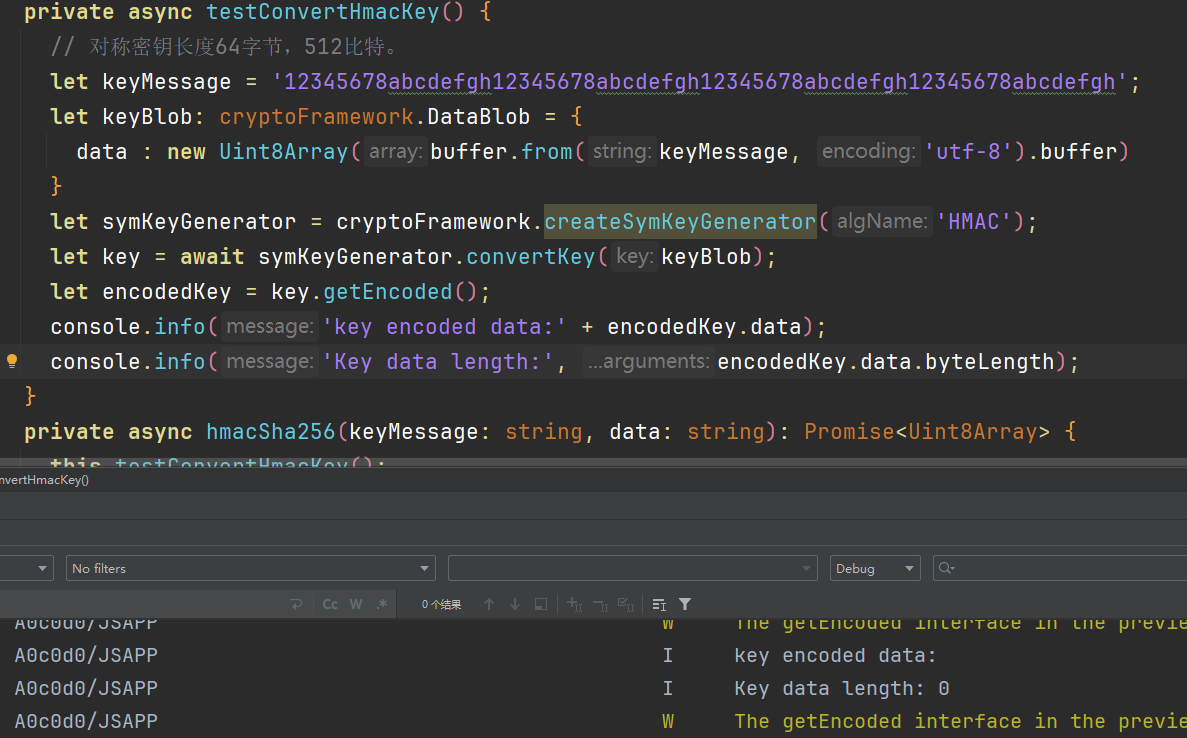Viewport: 1187px width, 738px height.
Task: Click byteLength property in code
Action: coord(989,362)
